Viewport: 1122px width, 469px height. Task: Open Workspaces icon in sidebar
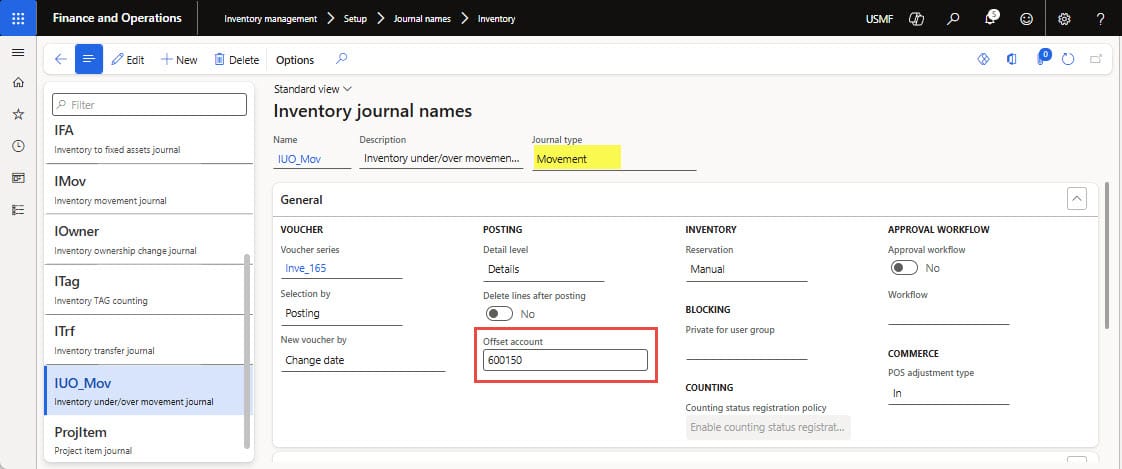[x=19, y=178]
